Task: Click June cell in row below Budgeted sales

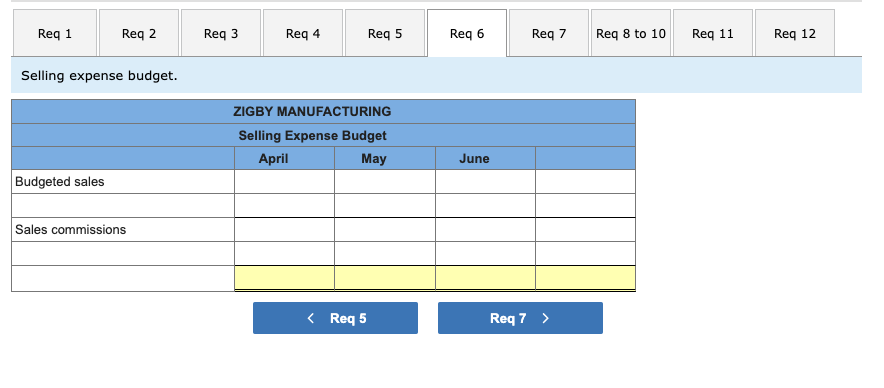Action: 485,206
